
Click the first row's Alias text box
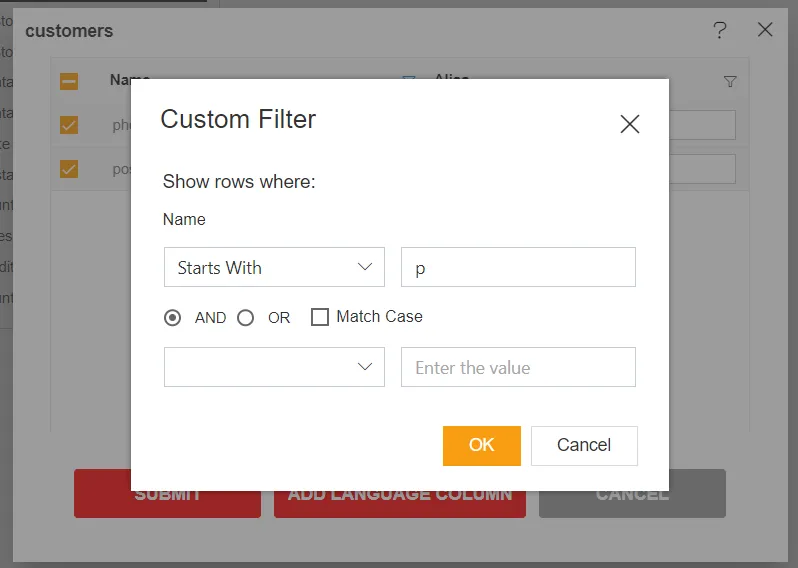click(x=703, y=125)
